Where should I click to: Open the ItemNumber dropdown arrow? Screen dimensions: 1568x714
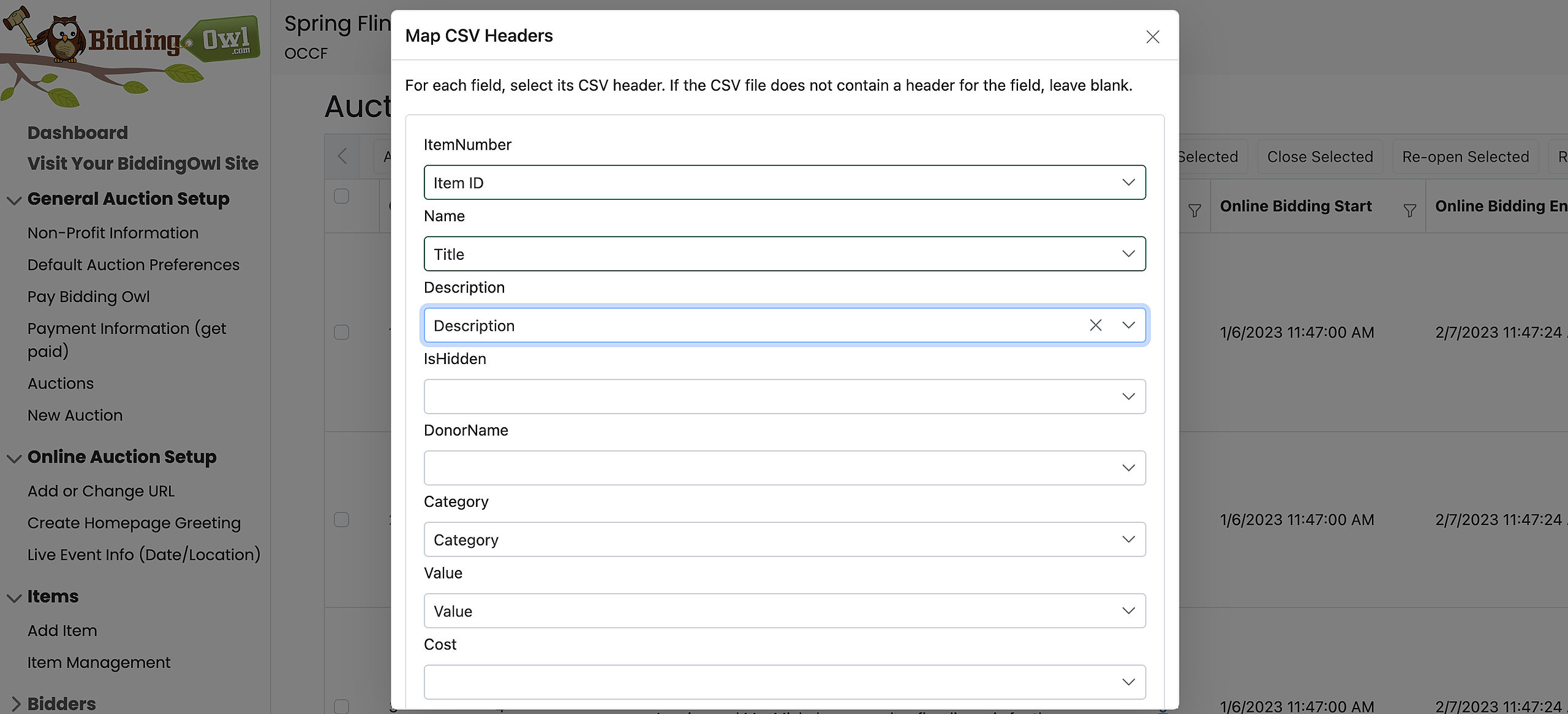coord(1128,183)
